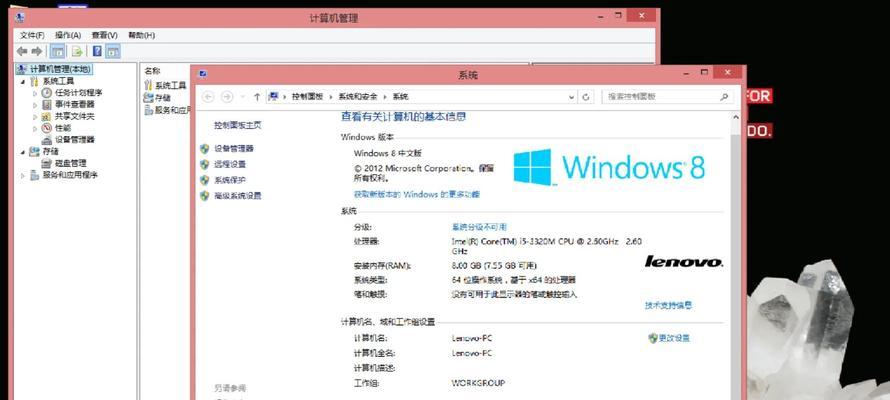890x400 pixels.
Task: Click the shield icon beside 系统保护
Action: tap(205, 180)
